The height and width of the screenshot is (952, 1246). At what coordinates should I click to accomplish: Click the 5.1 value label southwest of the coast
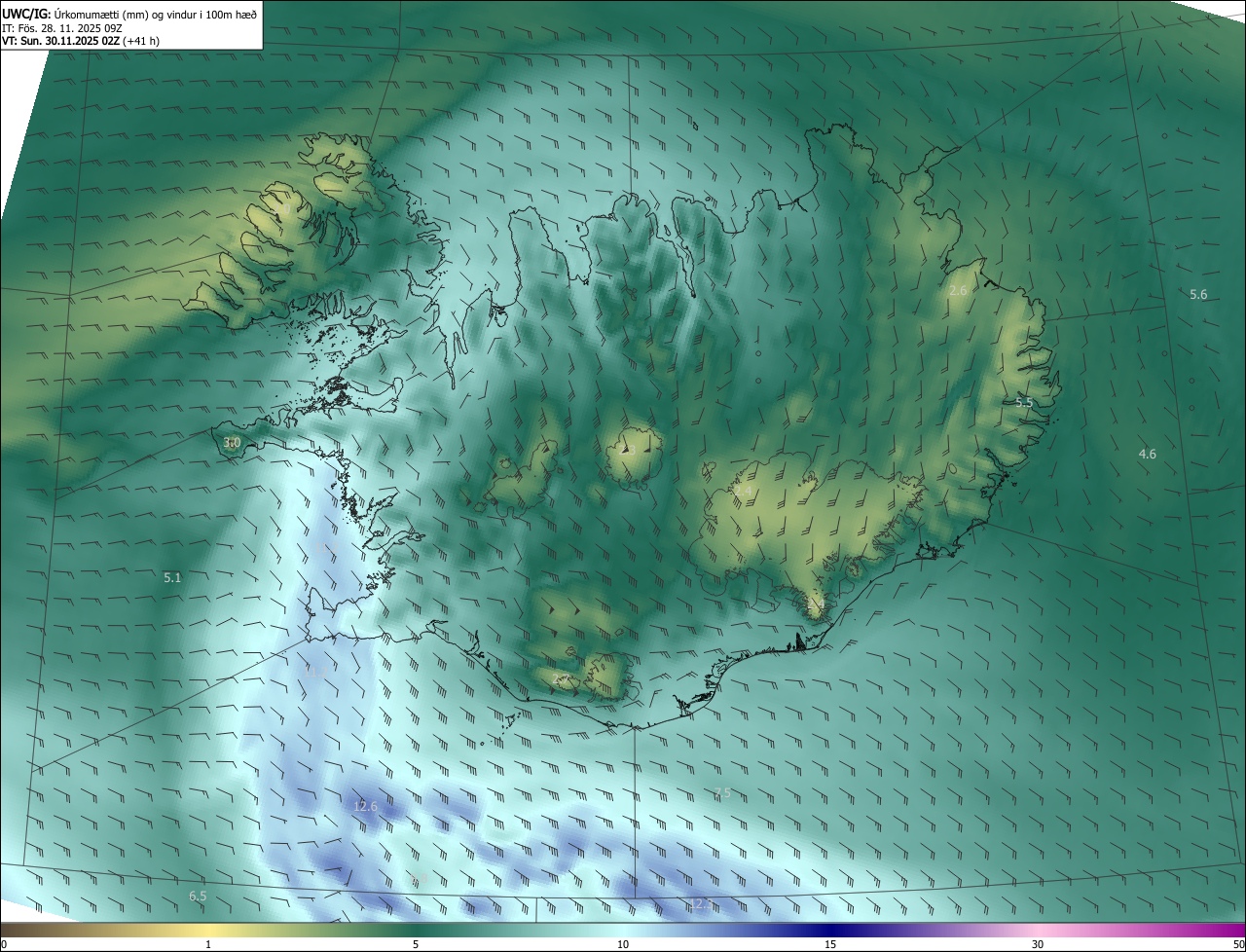point(172,578)
